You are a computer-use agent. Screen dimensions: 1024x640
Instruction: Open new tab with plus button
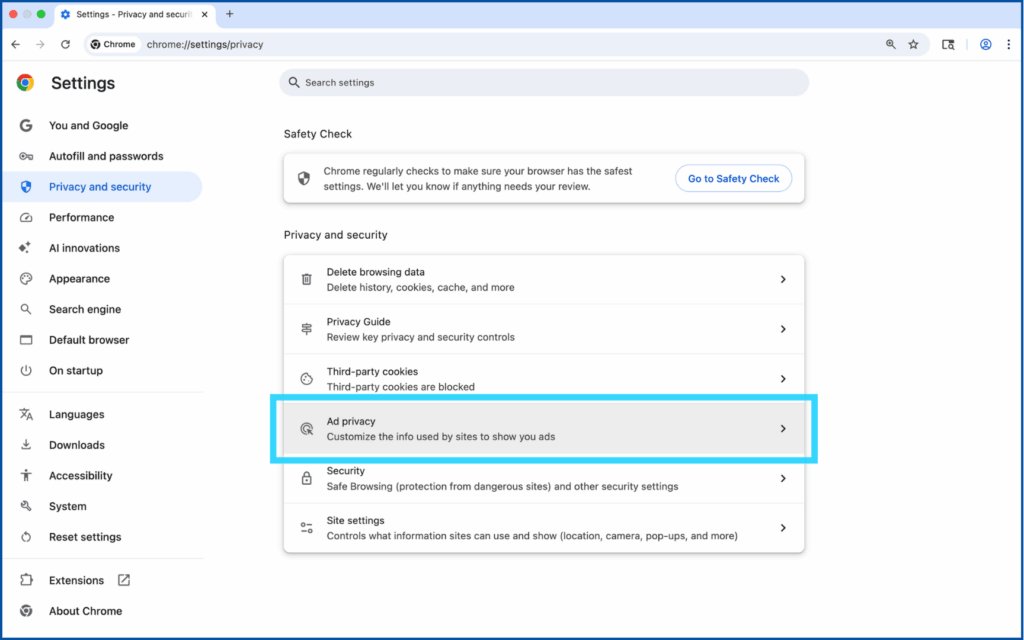point(230,14)
